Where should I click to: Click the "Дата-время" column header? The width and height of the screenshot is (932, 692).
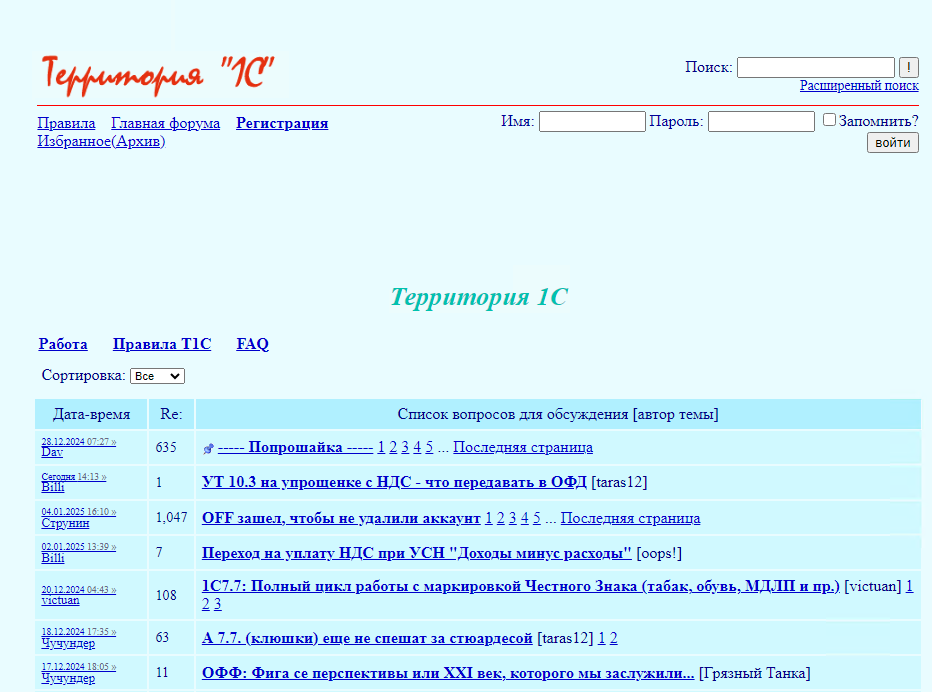[x=92, y=414]
